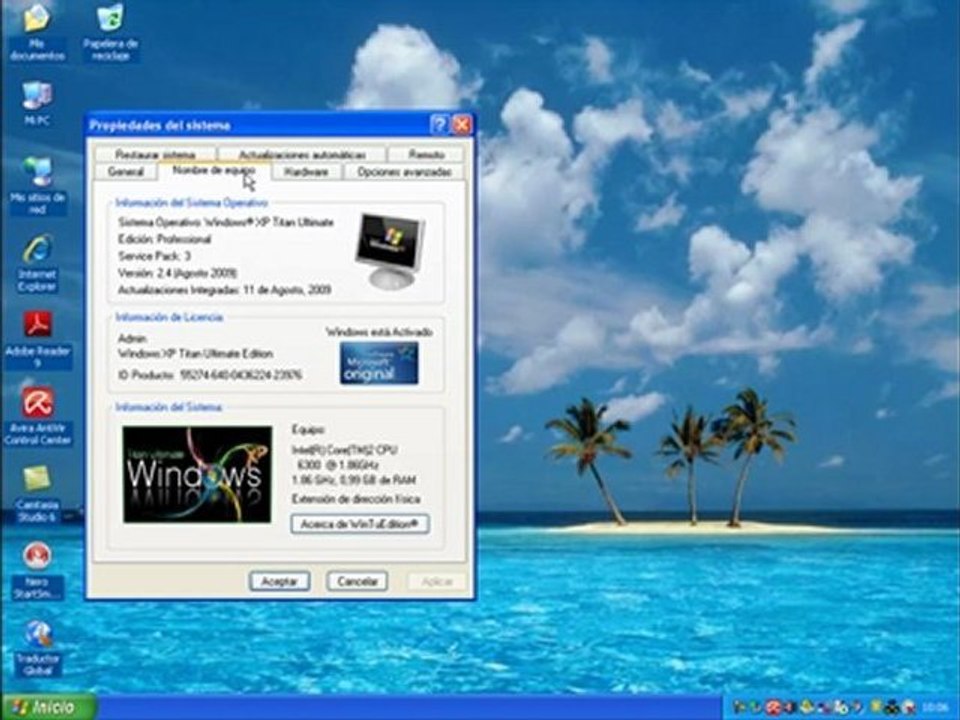Click the help question mark in title bar
960x720 pixels.
tap(439, 125)
